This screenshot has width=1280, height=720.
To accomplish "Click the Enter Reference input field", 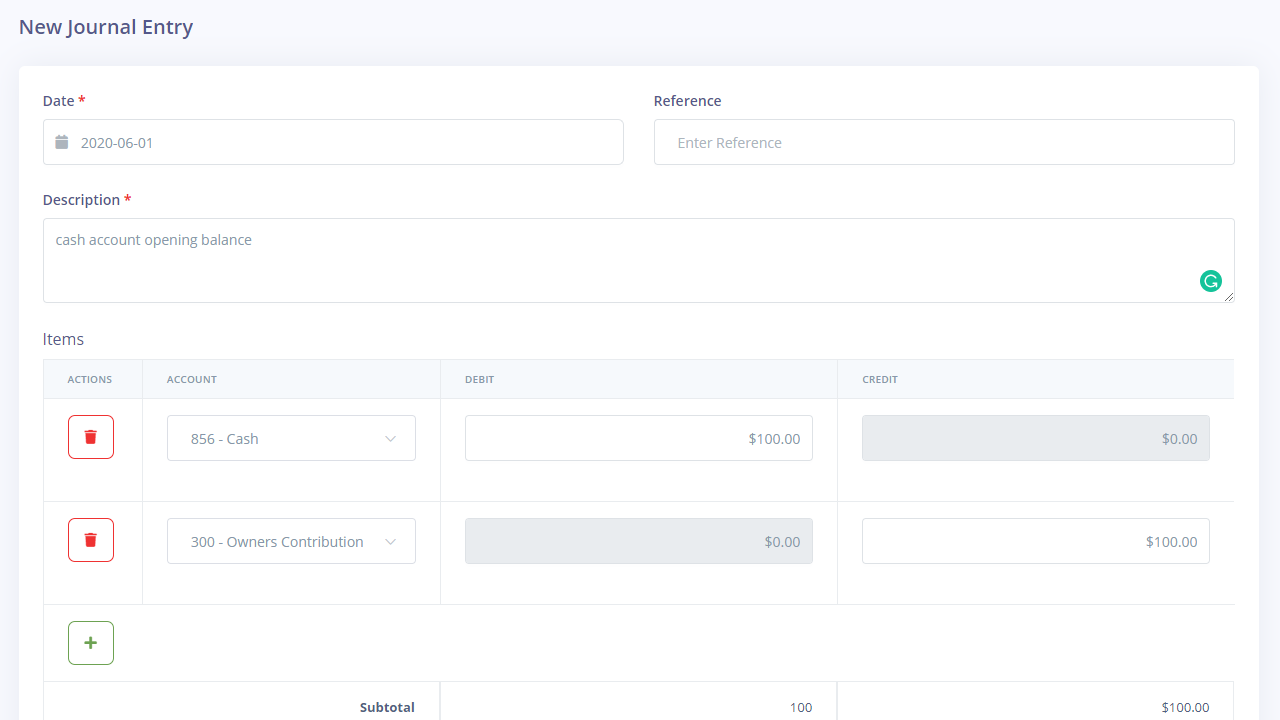I will pos(944,142).
